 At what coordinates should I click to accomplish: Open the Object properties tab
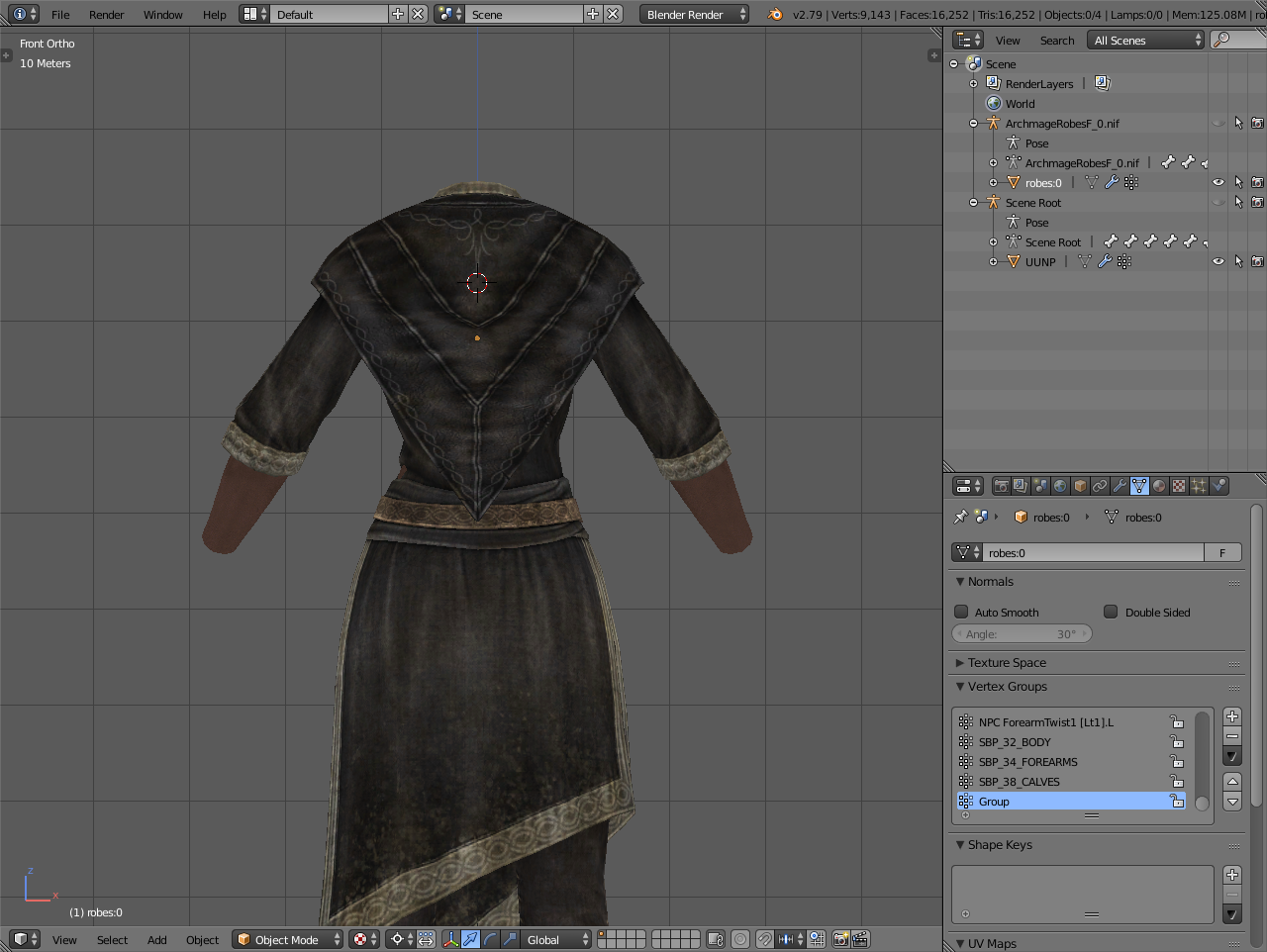tap(1080, 486)
